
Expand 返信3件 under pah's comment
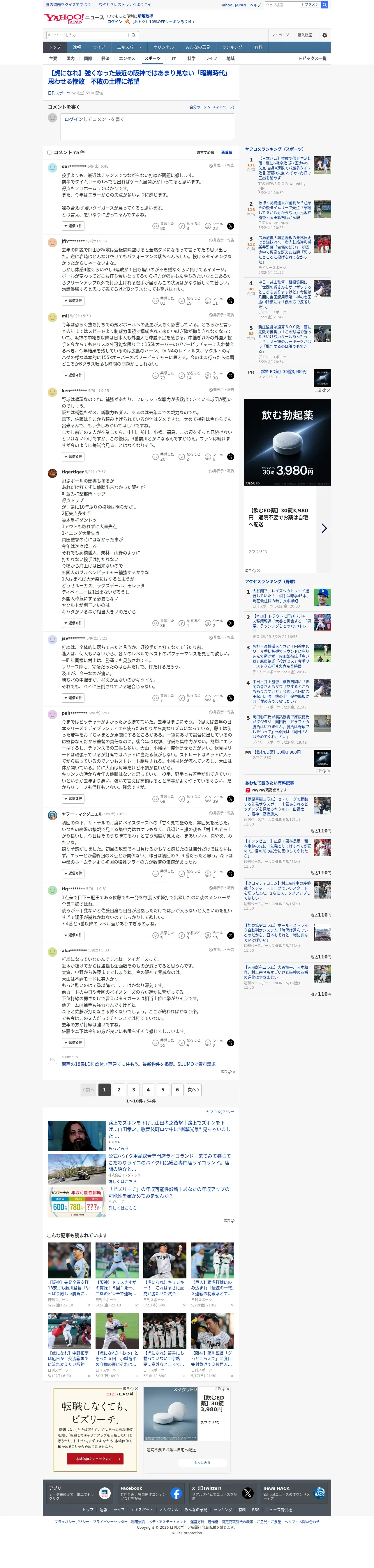(x=73, y=799)
